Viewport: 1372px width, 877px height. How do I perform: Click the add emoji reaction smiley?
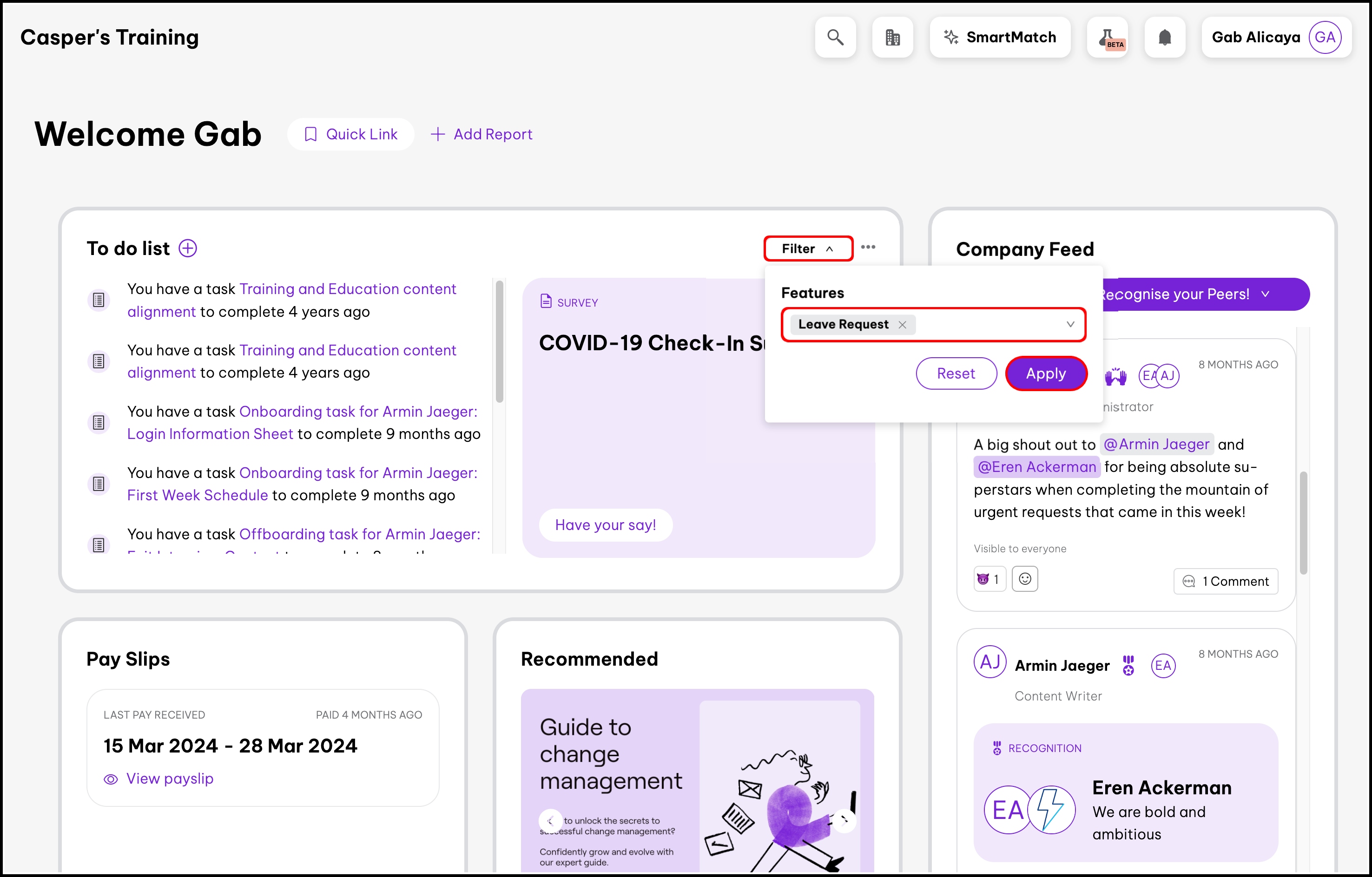pyautogui.click(x=1024, y=579)
